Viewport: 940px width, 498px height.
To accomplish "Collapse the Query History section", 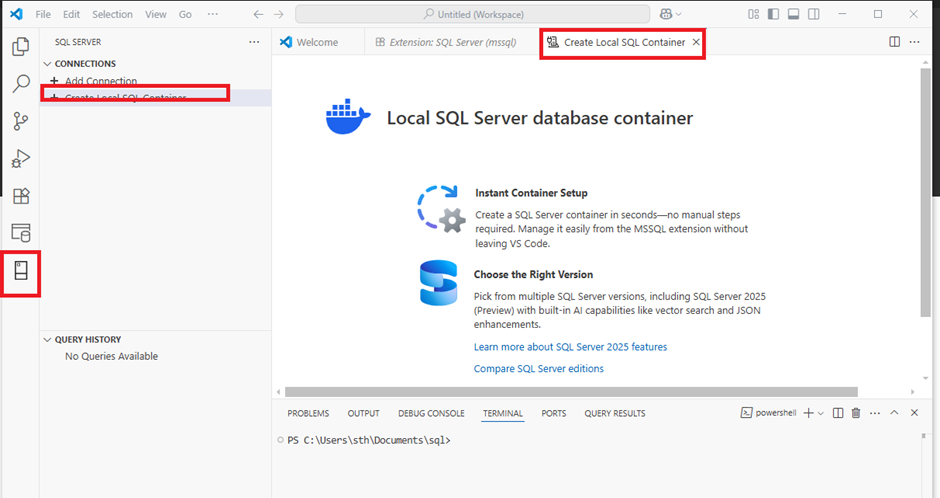I will click(48, 339).
